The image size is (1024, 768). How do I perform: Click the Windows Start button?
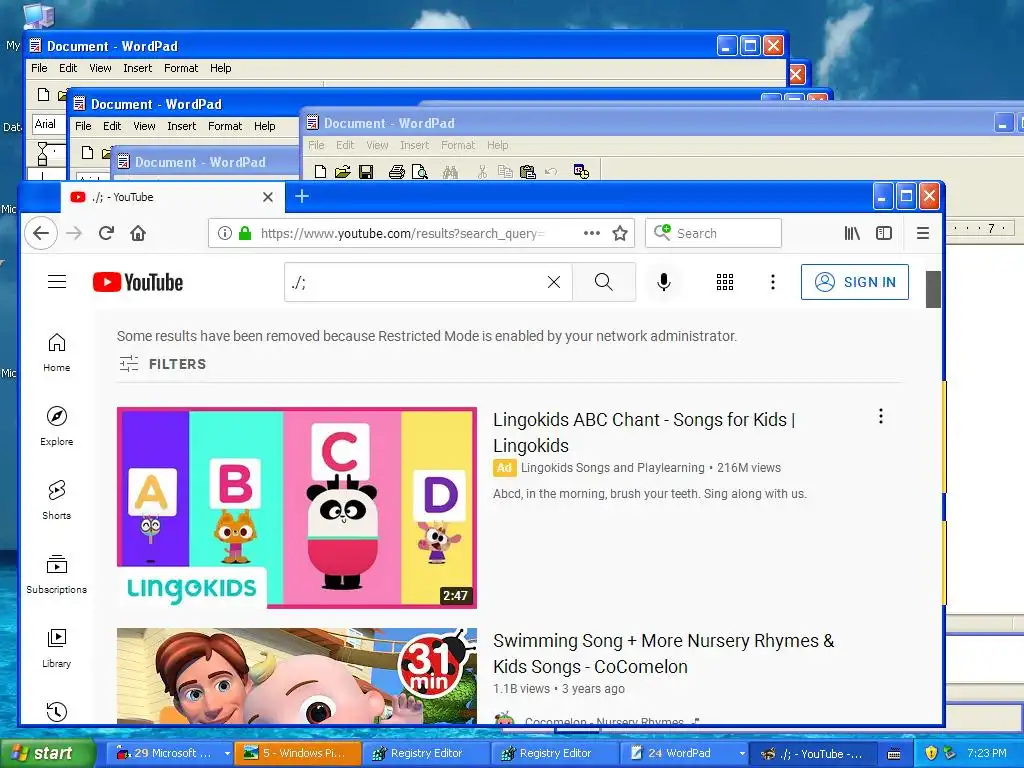47,753
